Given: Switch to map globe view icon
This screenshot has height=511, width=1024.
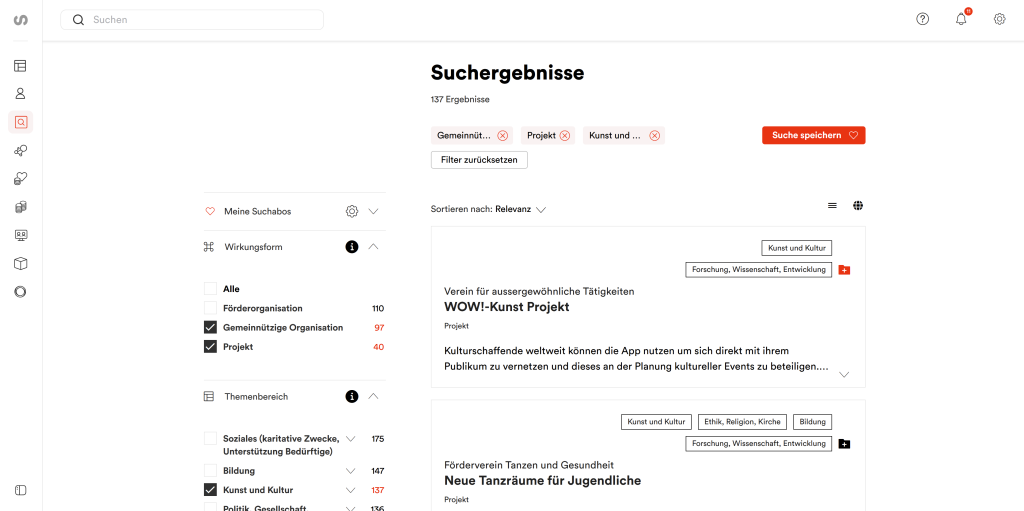Looking at the screenshot, I should click(858, 206).
